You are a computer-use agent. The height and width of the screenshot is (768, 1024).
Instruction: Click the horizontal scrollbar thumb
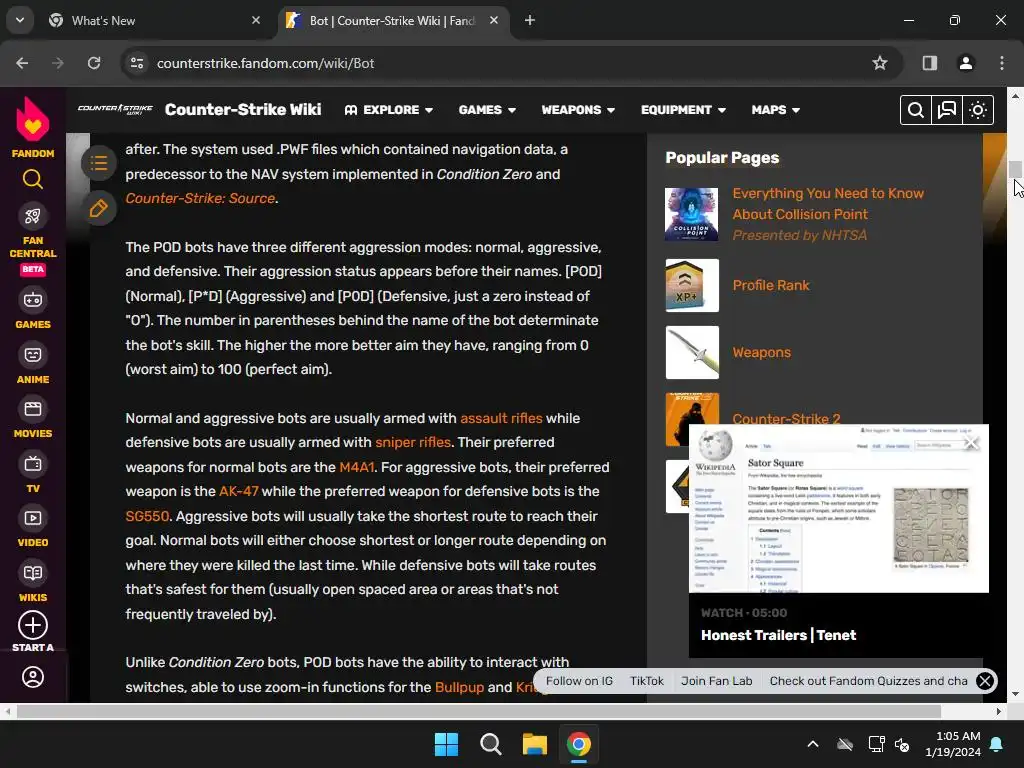479,711
